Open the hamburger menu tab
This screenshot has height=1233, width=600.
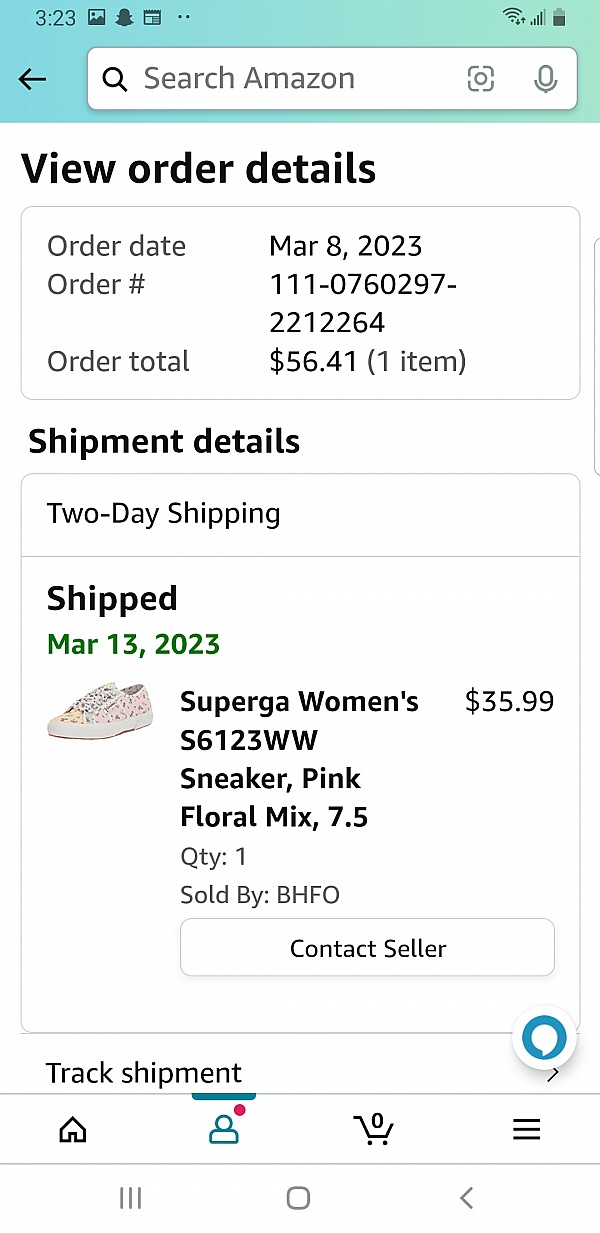point(526,1129)
